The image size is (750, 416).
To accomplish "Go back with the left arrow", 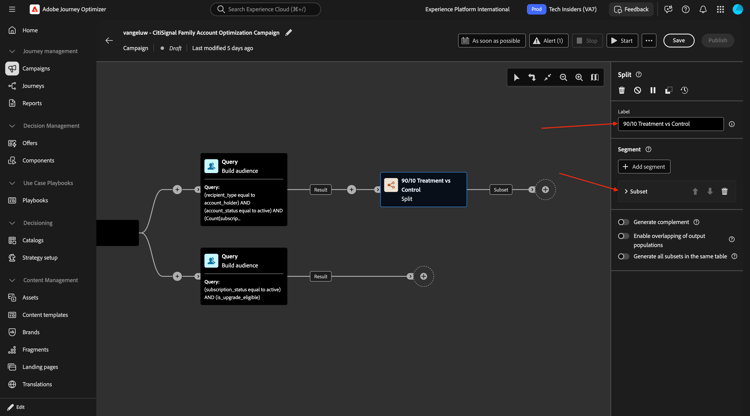I will (109, 41).
